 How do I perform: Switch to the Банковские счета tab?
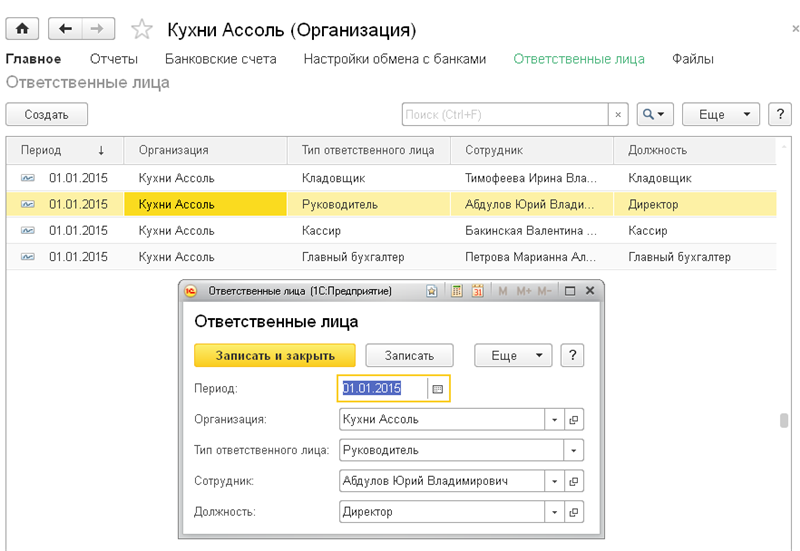coord(220,59)
